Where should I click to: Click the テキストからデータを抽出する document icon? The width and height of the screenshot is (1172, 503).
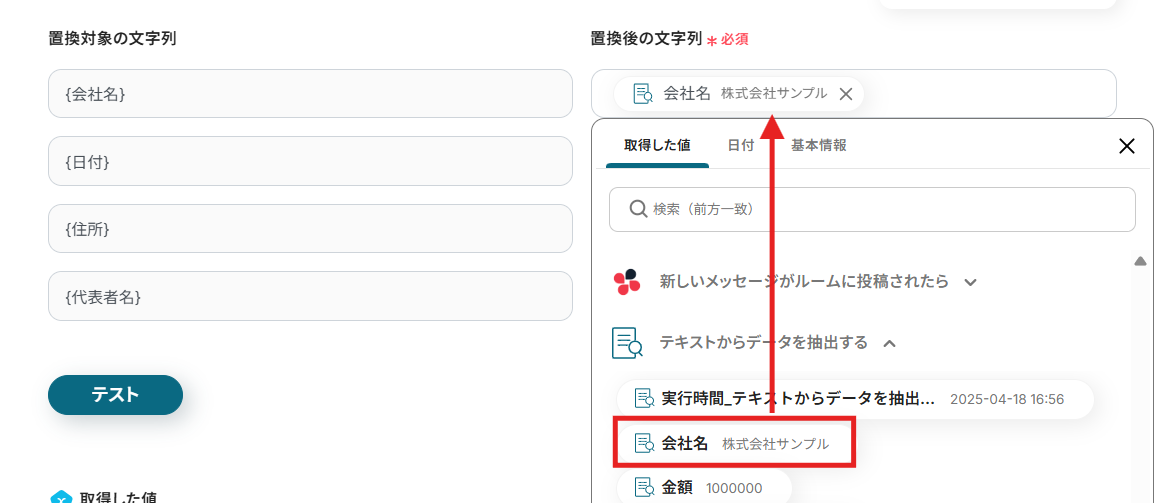click(x=627, y=343)
